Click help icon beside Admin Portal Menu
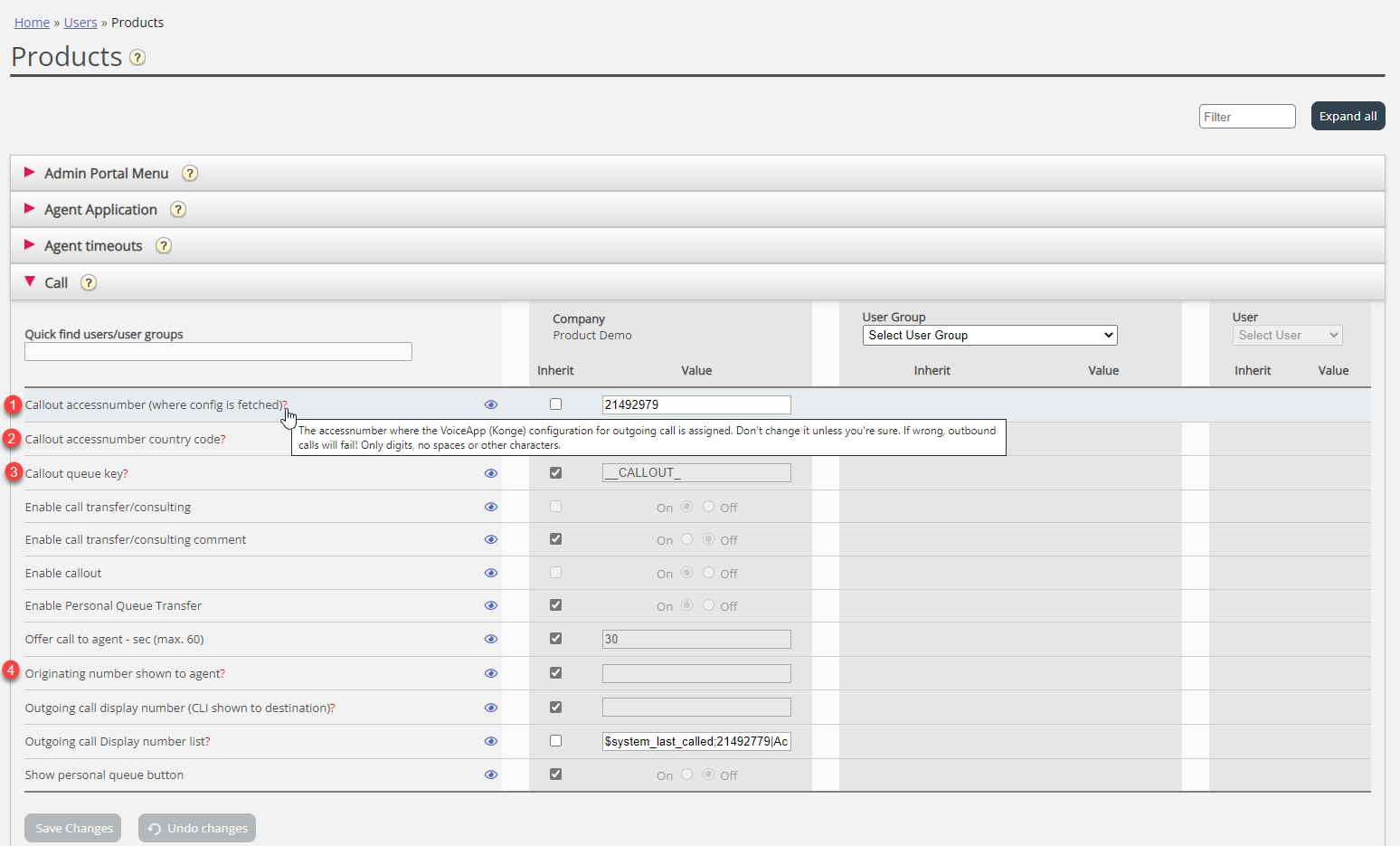The width and height of the screenshot is (1400, 846). point(190,173)
